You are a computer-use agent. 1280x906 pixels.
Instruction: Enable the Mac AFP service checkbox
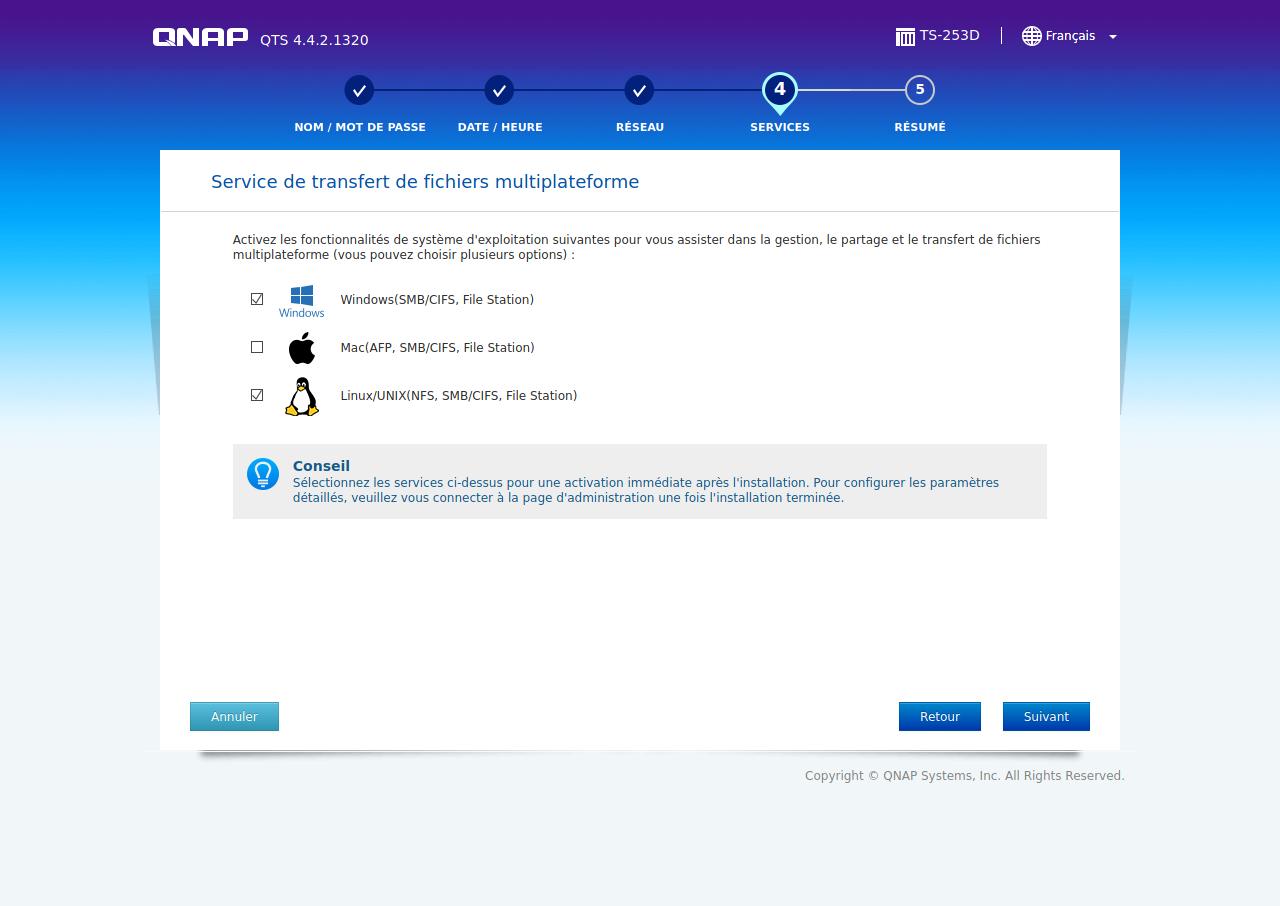point(257,347)
